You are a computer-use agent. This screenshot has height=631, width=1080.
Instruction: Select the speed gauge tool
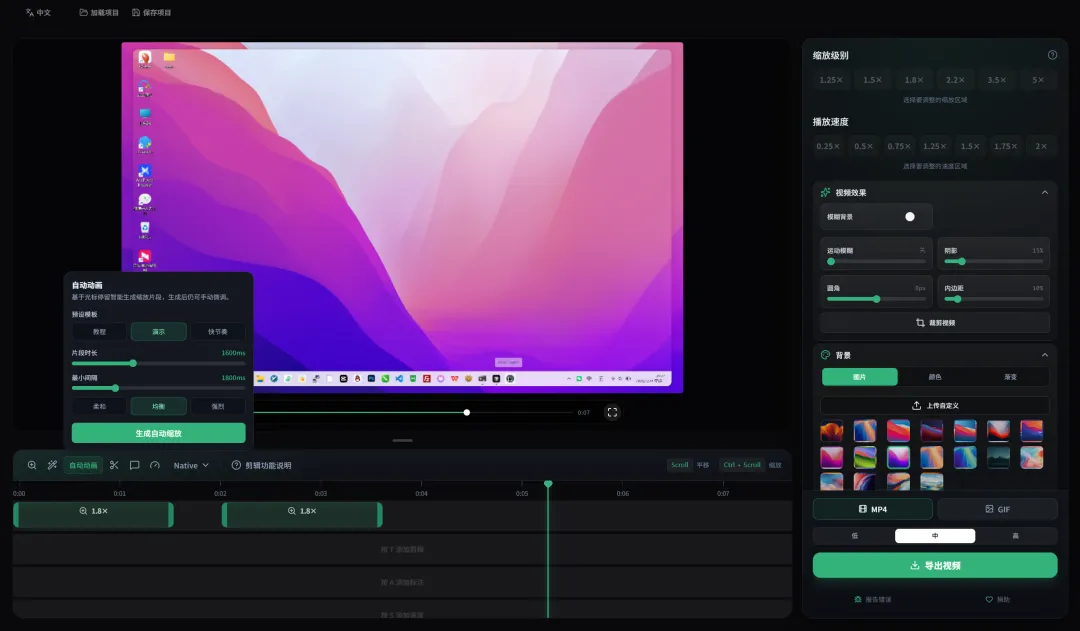pos(155,466)
